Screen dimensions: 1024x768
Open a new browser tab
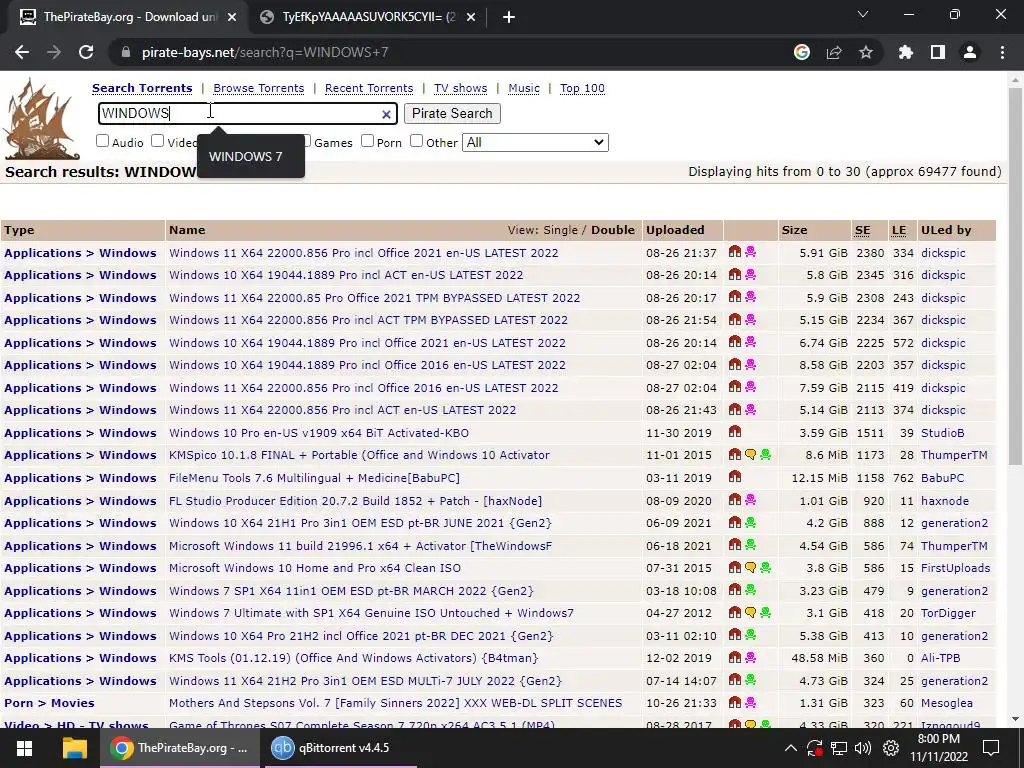click(x=509, y=17)
